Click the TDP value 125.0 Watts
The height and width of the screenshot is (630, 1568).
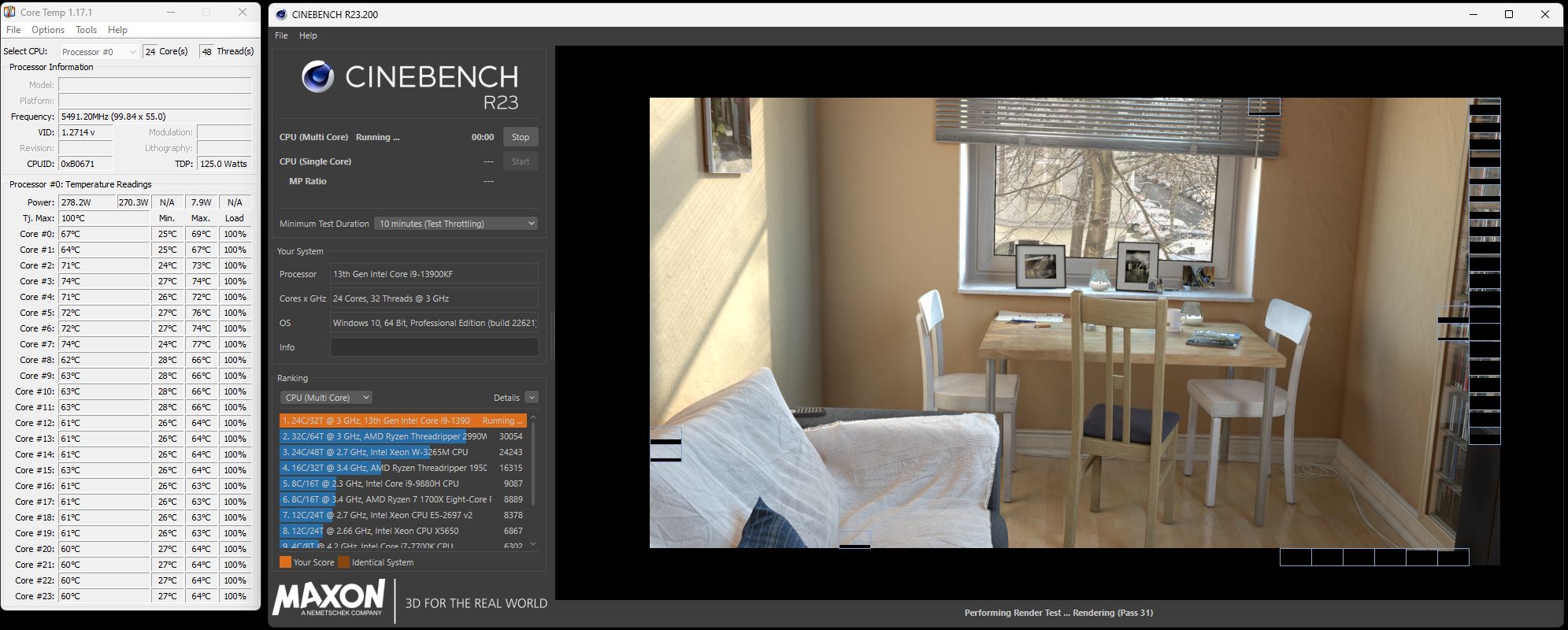click(224, 164)
